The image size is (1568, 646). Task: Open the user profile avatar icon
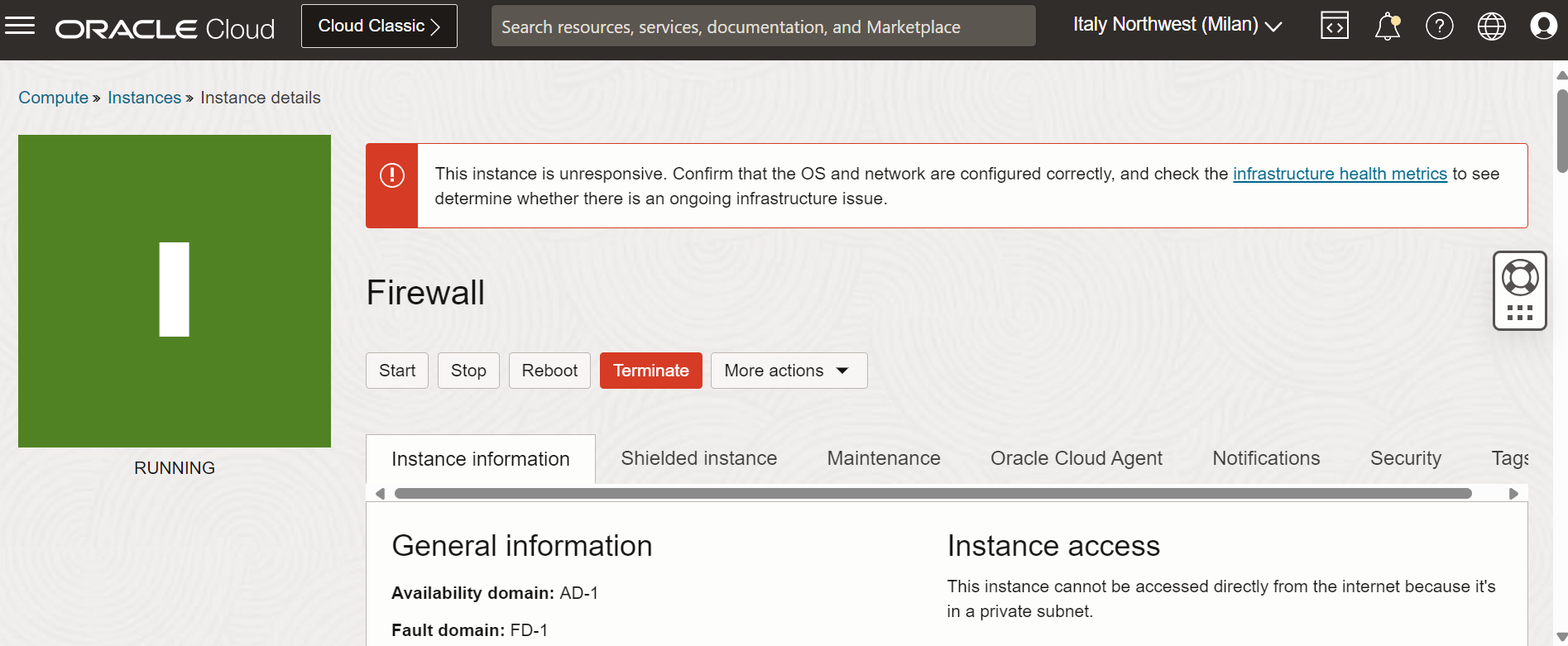pyautogui.click(x=1543, y=26)
